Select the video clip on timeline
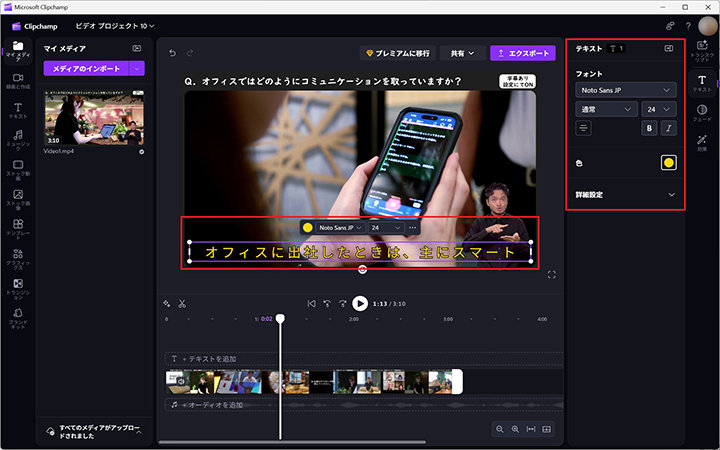Viewport: 720px width, 450px height. tap(314, 382)
